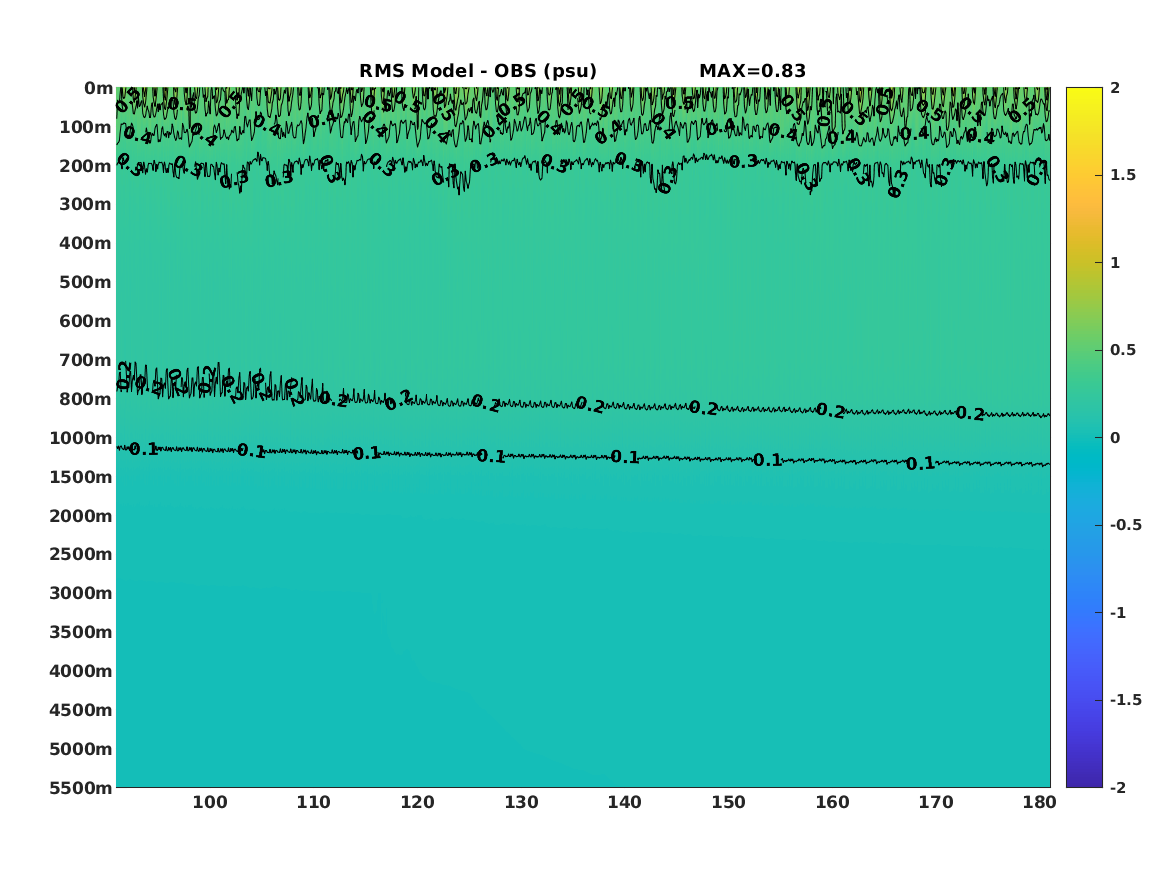The width and height of the screenshot is (1167, 875).
Task: Click the "120" horizontal axis tick label
Action: pos(418,803)
